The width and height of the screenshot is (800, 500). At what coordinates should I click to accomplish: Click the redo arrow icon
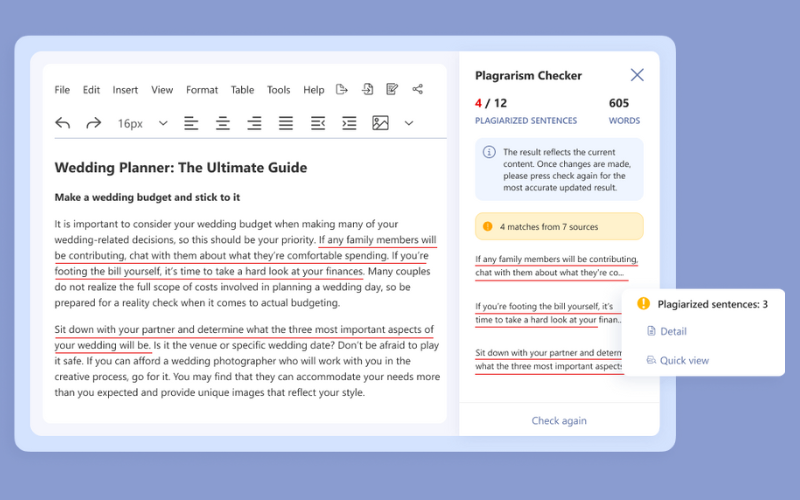93,123
